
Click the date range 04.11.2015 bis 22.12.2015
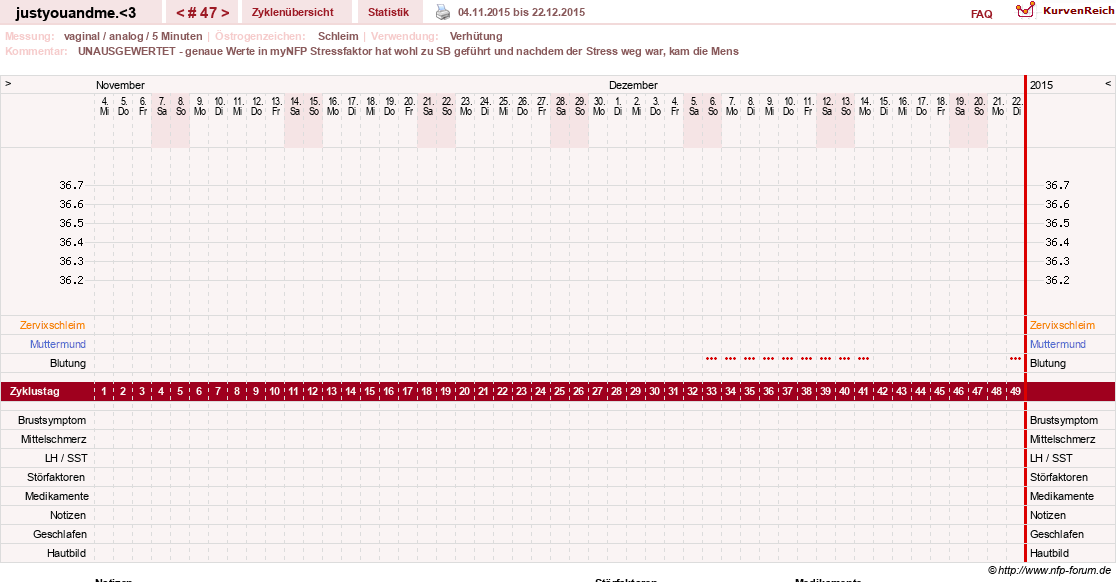tap(522, 12)
